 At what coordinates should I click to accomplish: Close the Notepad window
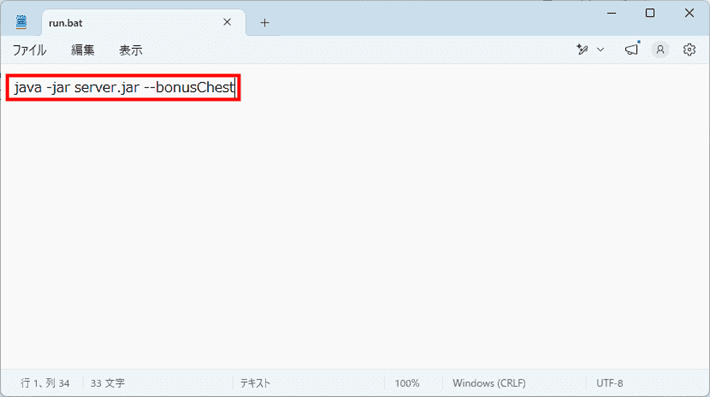(x=689, y=13)
